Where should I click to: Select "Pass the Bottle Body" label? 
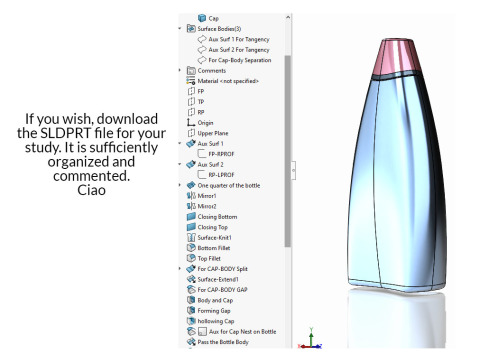click(x=223, y=342)
